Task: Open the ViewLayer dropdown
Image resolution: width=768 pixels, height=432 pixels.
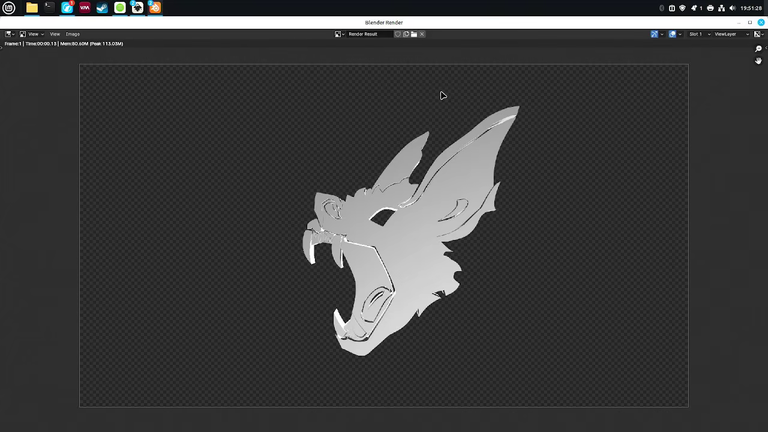Action: [731, 34]
